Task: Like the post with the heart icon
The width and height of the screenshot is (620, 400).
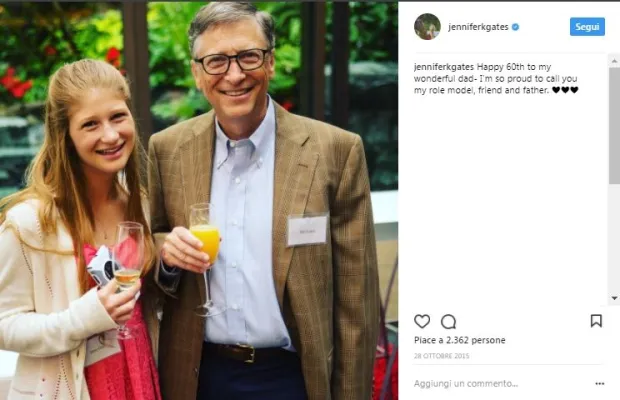Action: [x=422, y=321]
